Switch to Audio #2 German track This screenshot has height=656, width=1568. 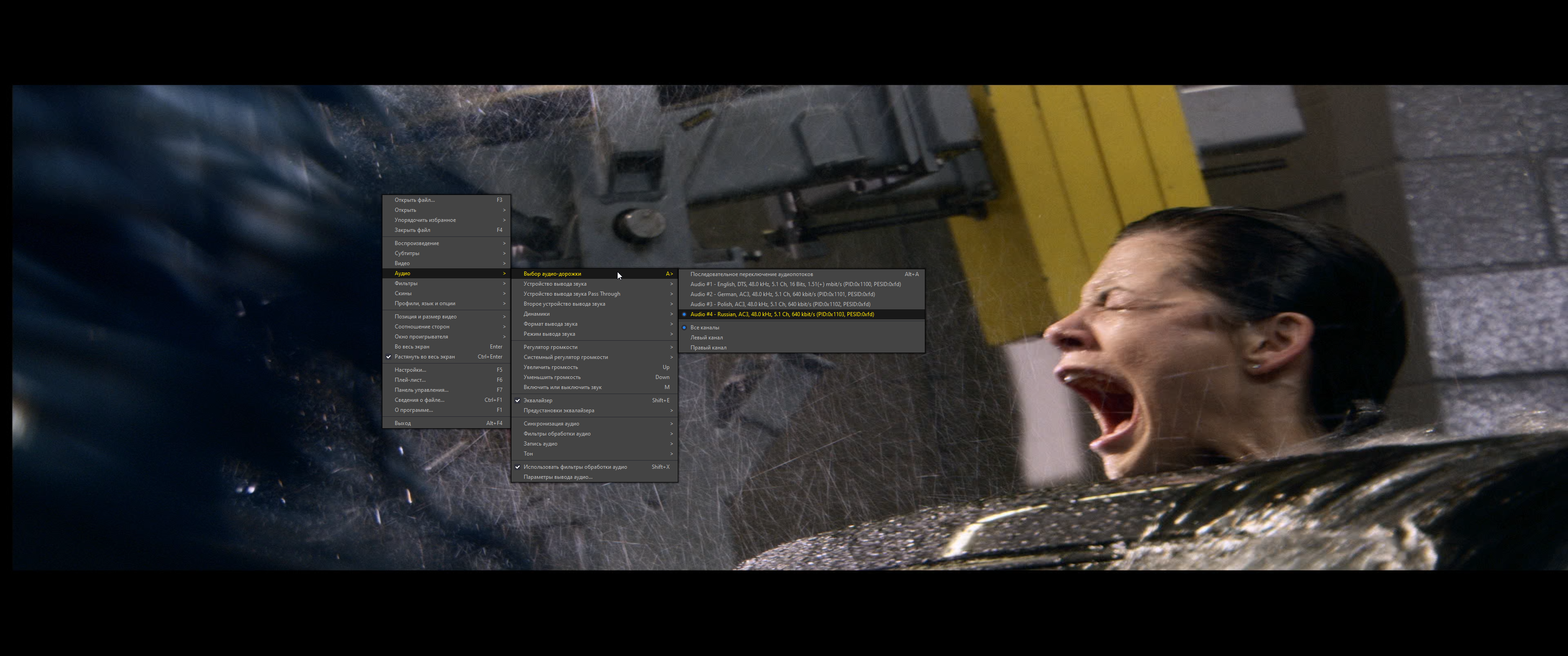pos(782,294)
